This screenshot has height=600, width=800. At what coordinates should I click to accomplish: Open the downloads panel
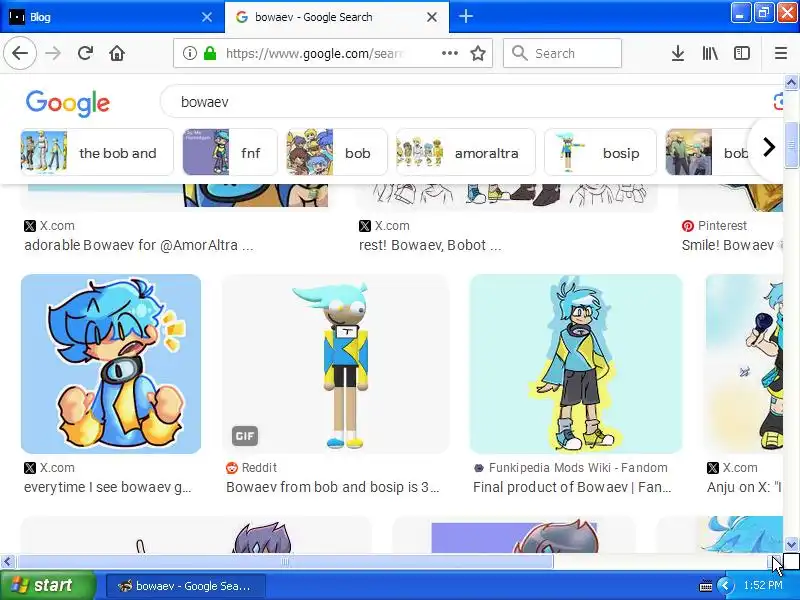[x=678, y=53]
